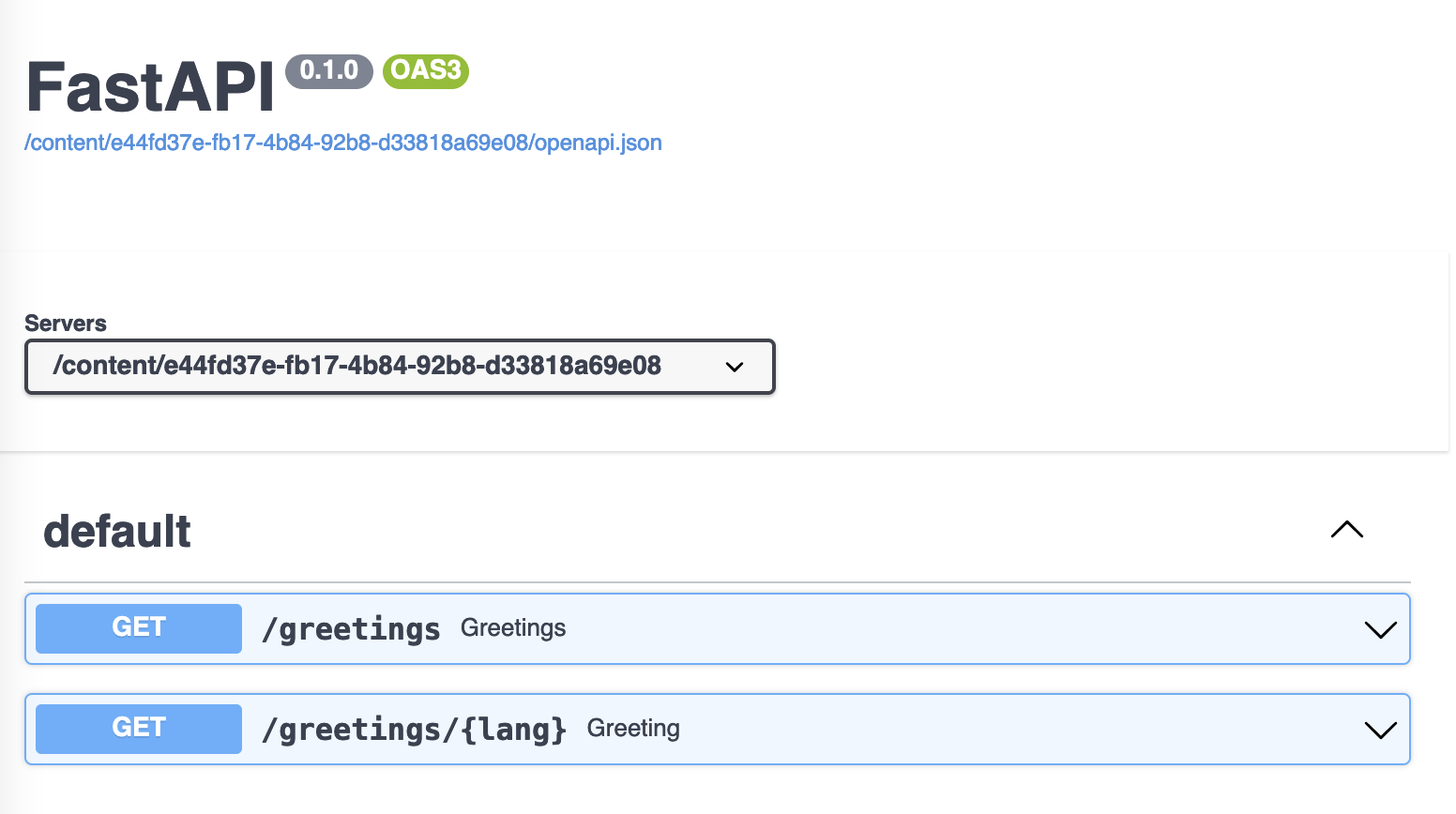Screen dimensions: 1456x814
Task: Click the Servers label above the selector
Action: (x=66, y=323)
